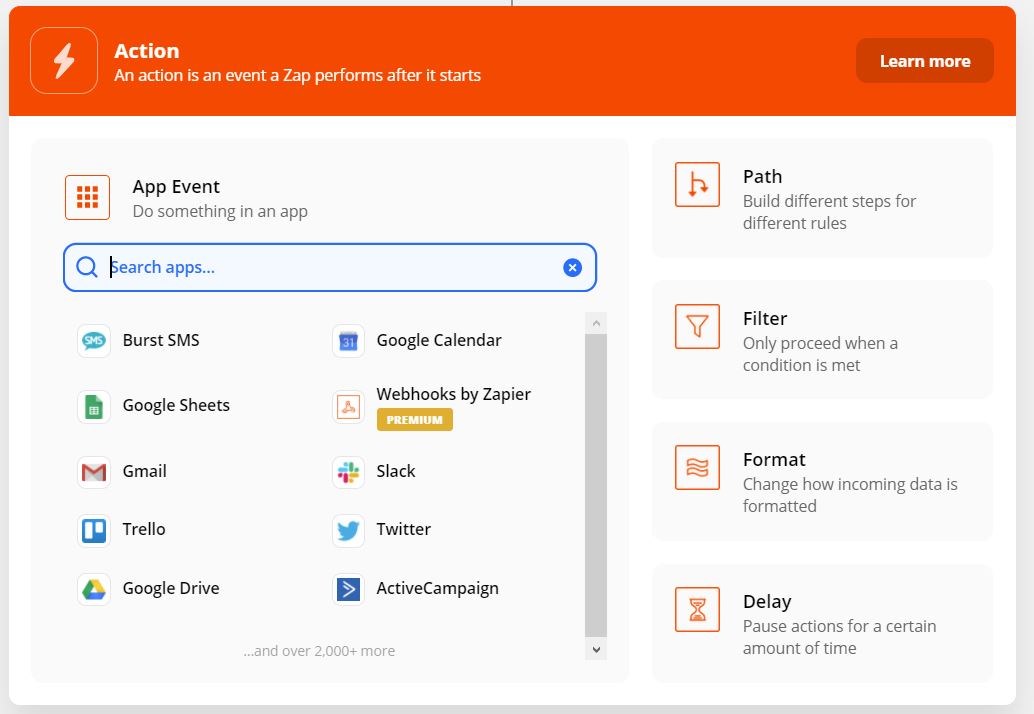Click the Action lightning bolt icon
This screenshot has width=1034, height=714.
tap(64, 61)
